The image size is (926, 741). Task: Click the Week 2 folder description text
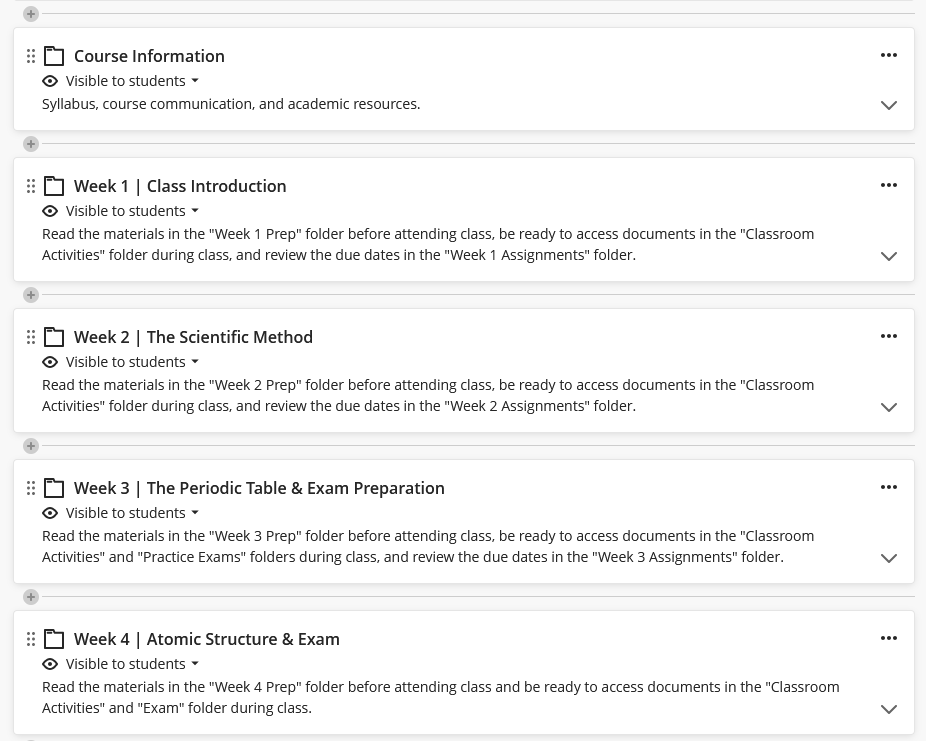click(428, 395)
